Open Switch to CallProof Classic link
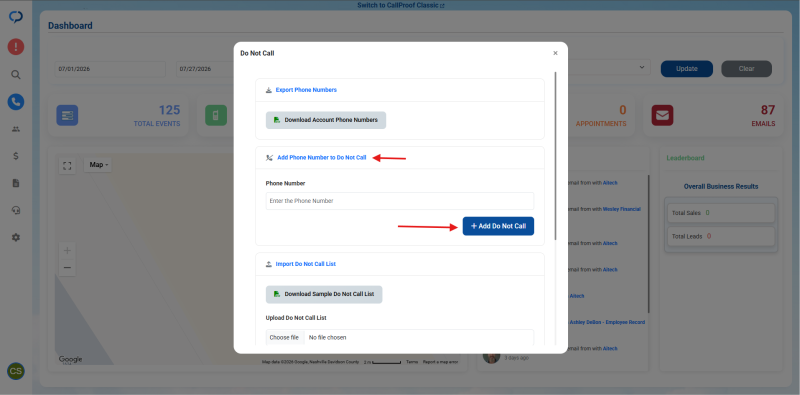The image size is (800, 395). (x=401, y=5)
